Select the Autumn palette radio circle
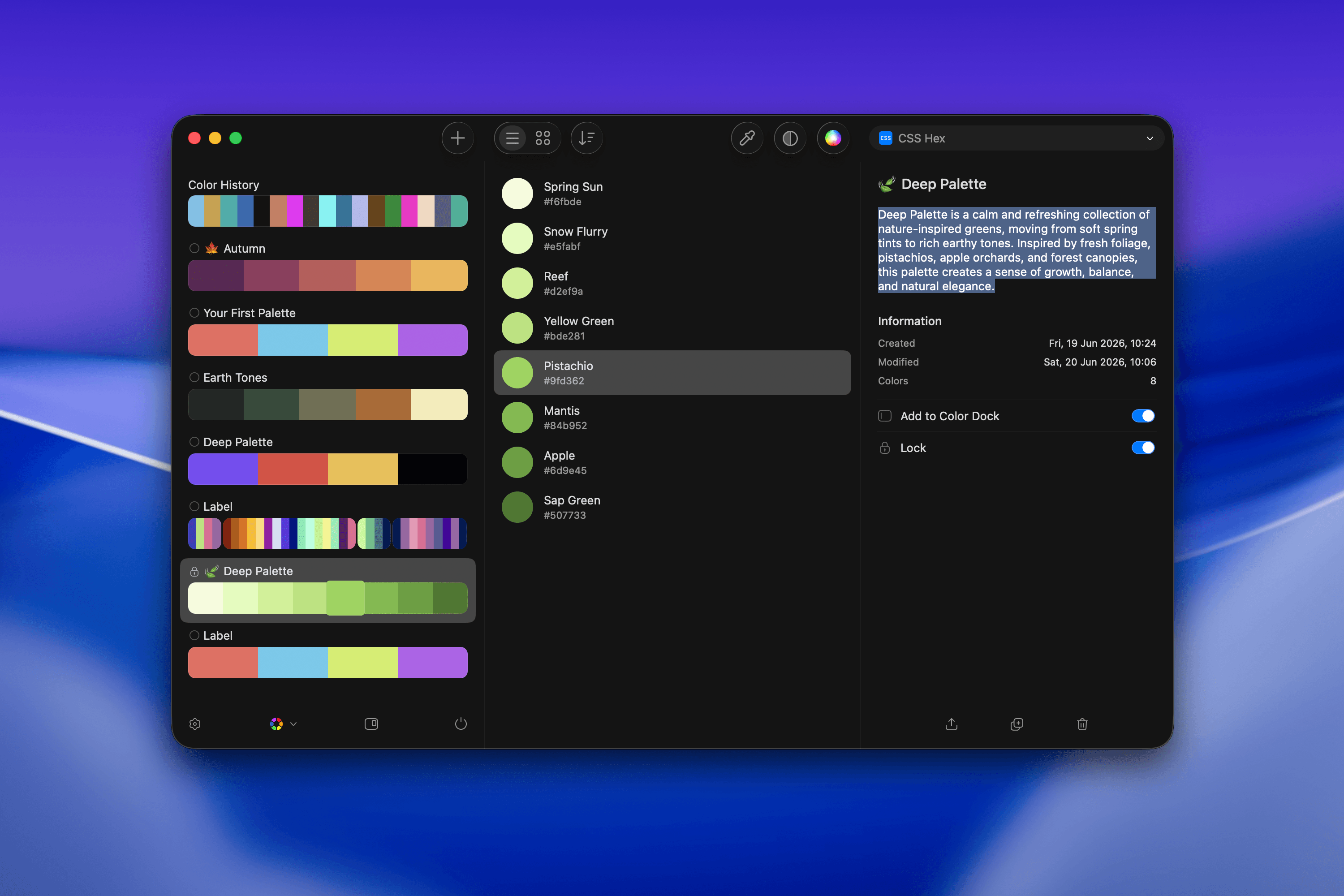 pos(194,248)
